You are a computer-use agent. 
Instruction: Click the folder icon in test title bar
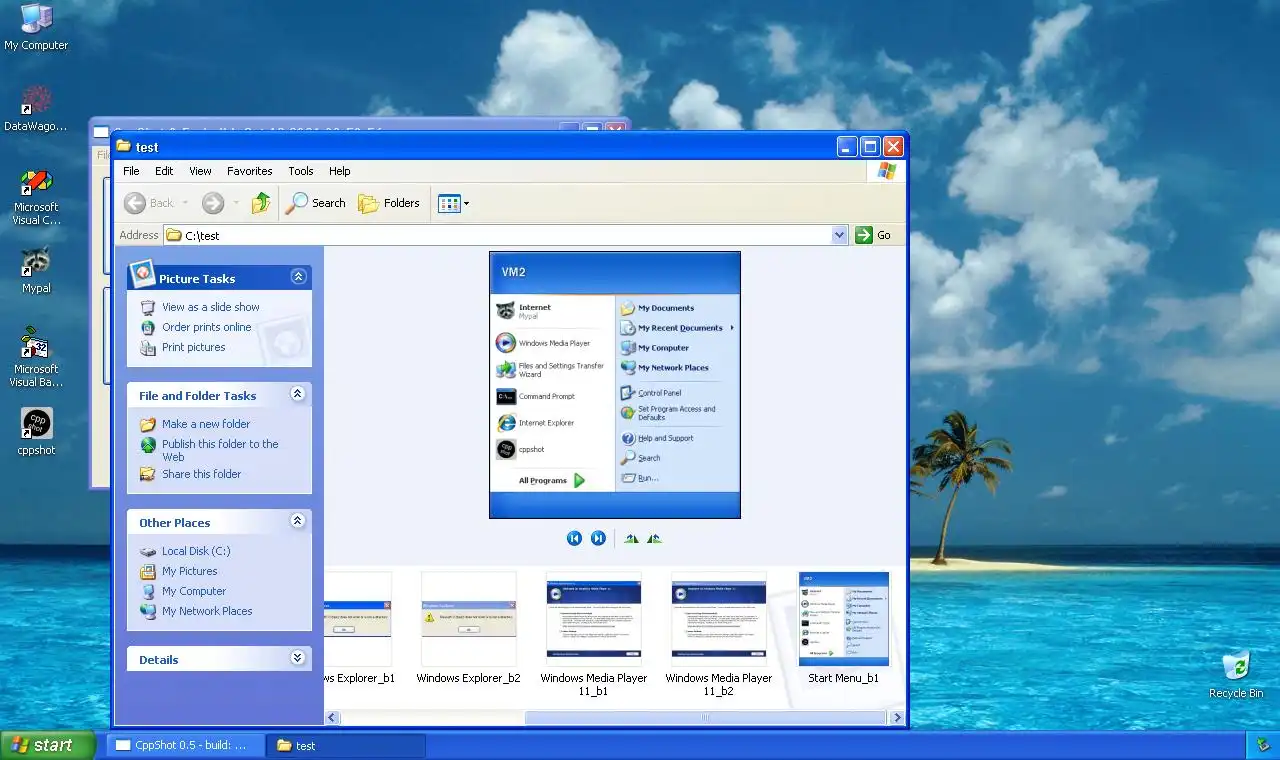(124, 146)
